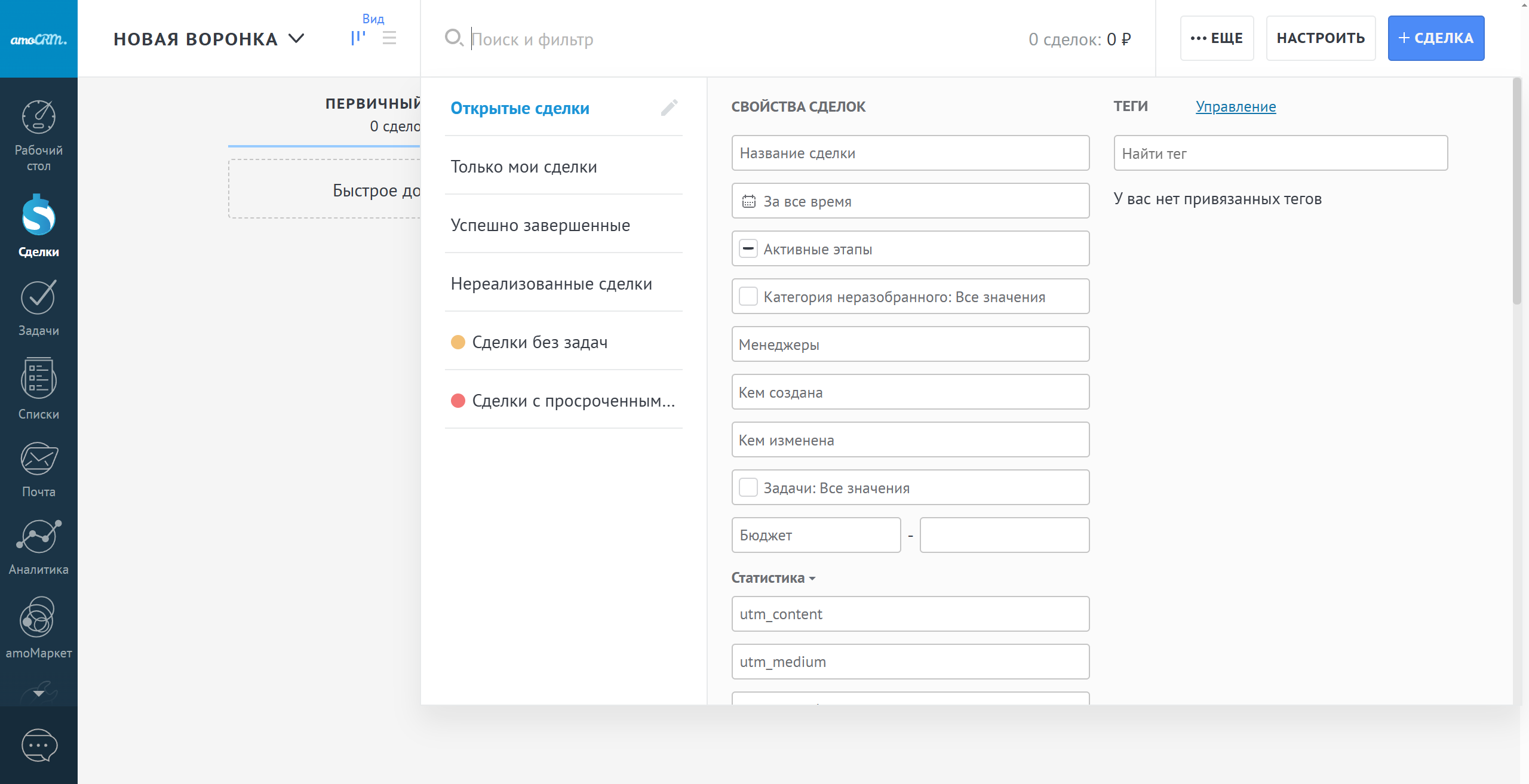Open the Почта envelope icon
The image size is (1529, 784).
[39, 458]
